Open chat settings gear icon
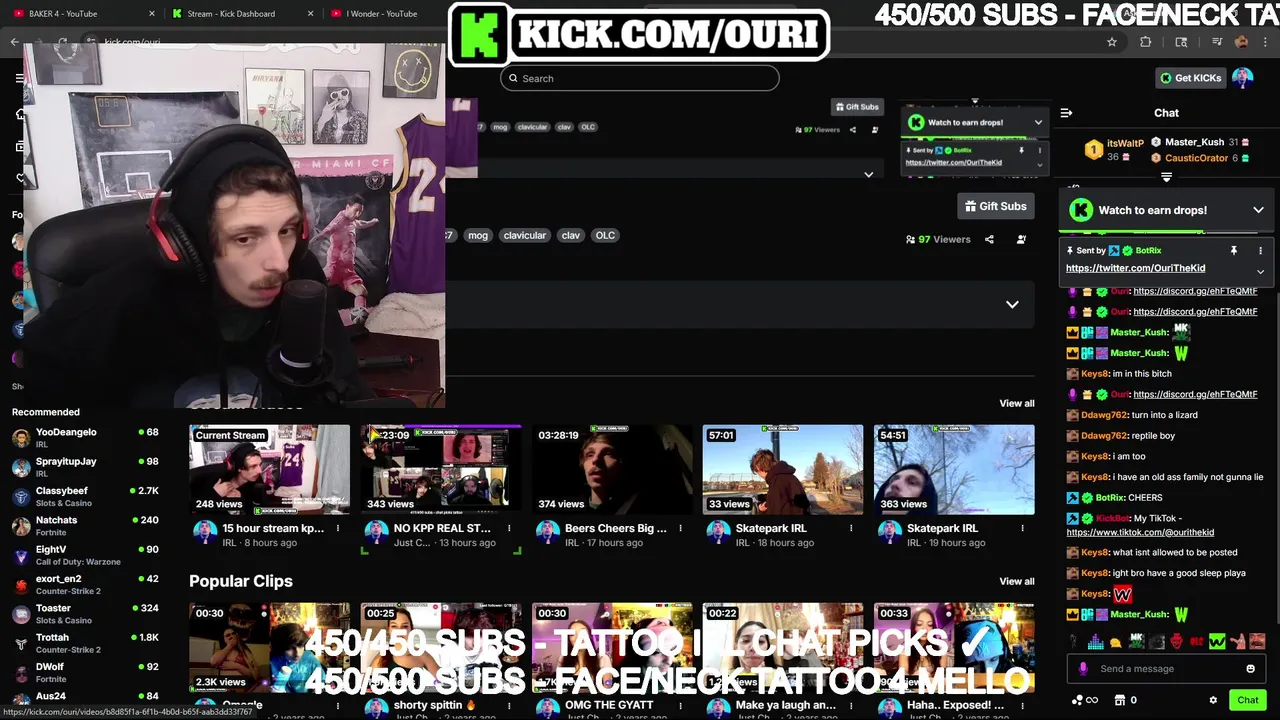 pos(1213,700)
